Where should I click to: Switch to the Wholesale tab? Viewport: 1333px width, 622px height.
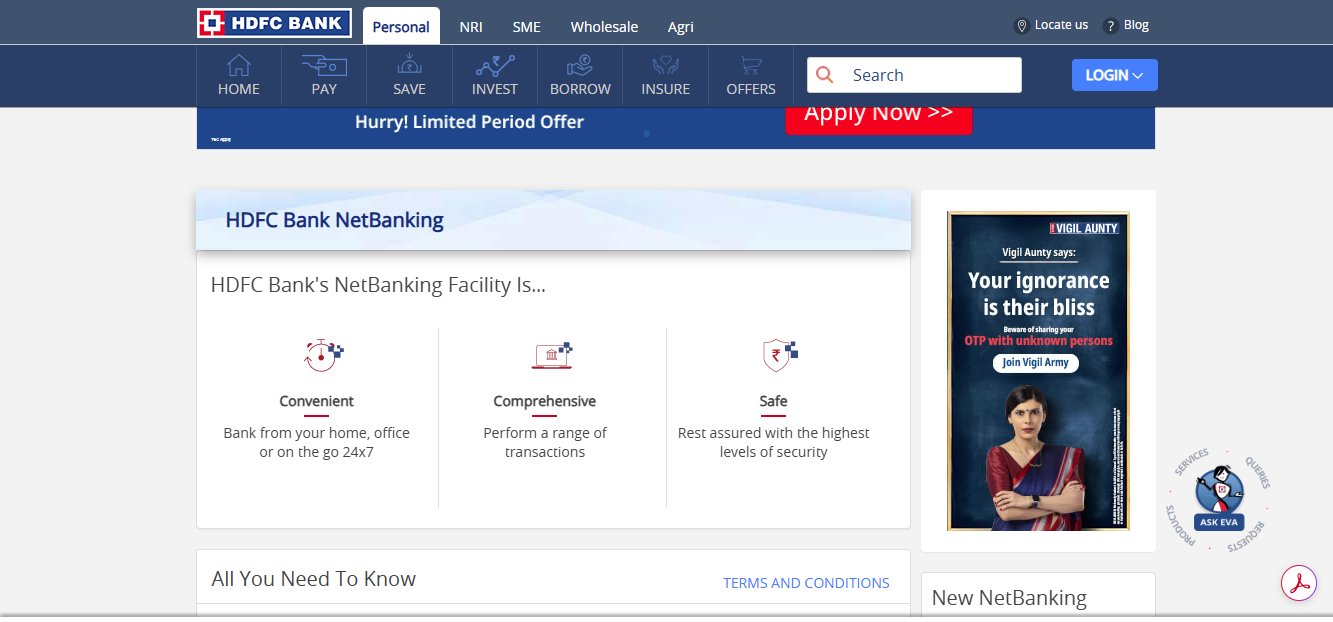(x=604, y=27)
